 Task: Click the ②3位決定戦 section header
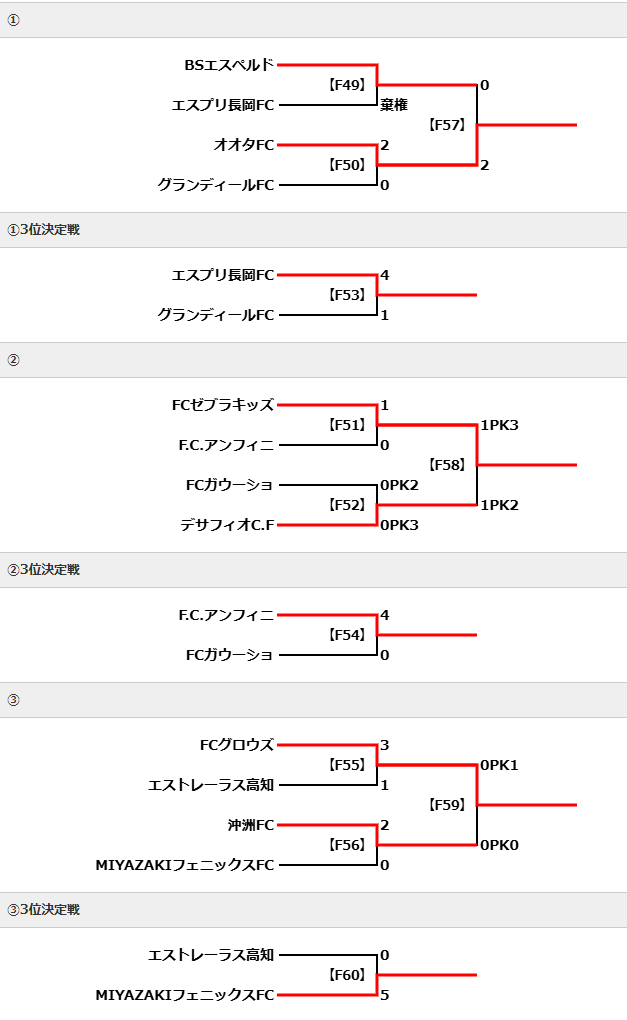(x=44, y=570)
